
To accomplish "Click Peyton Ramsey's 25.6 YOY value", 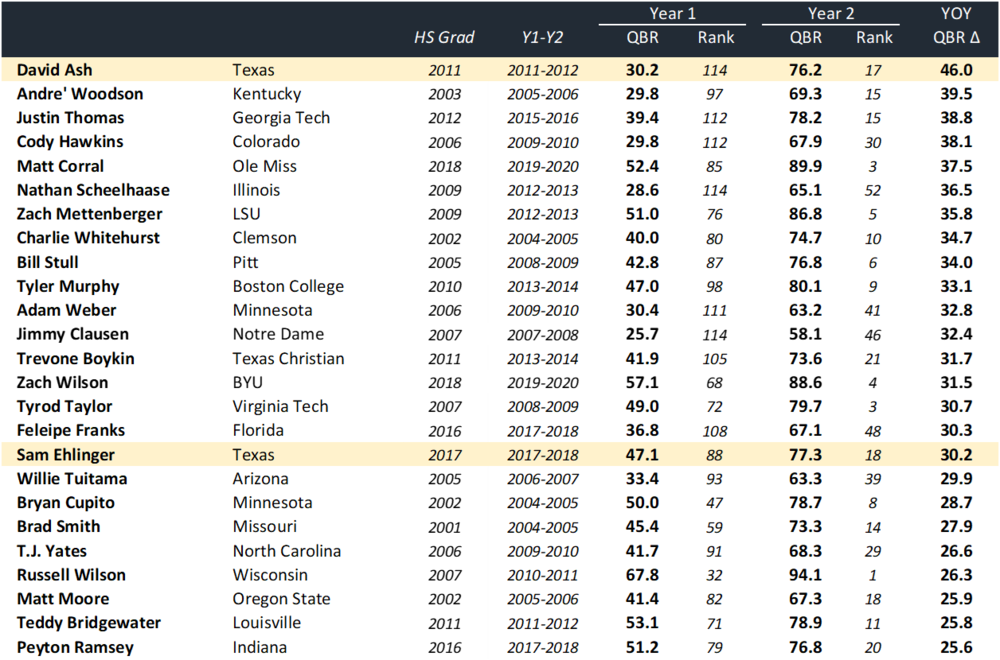I will click(956, 647).
